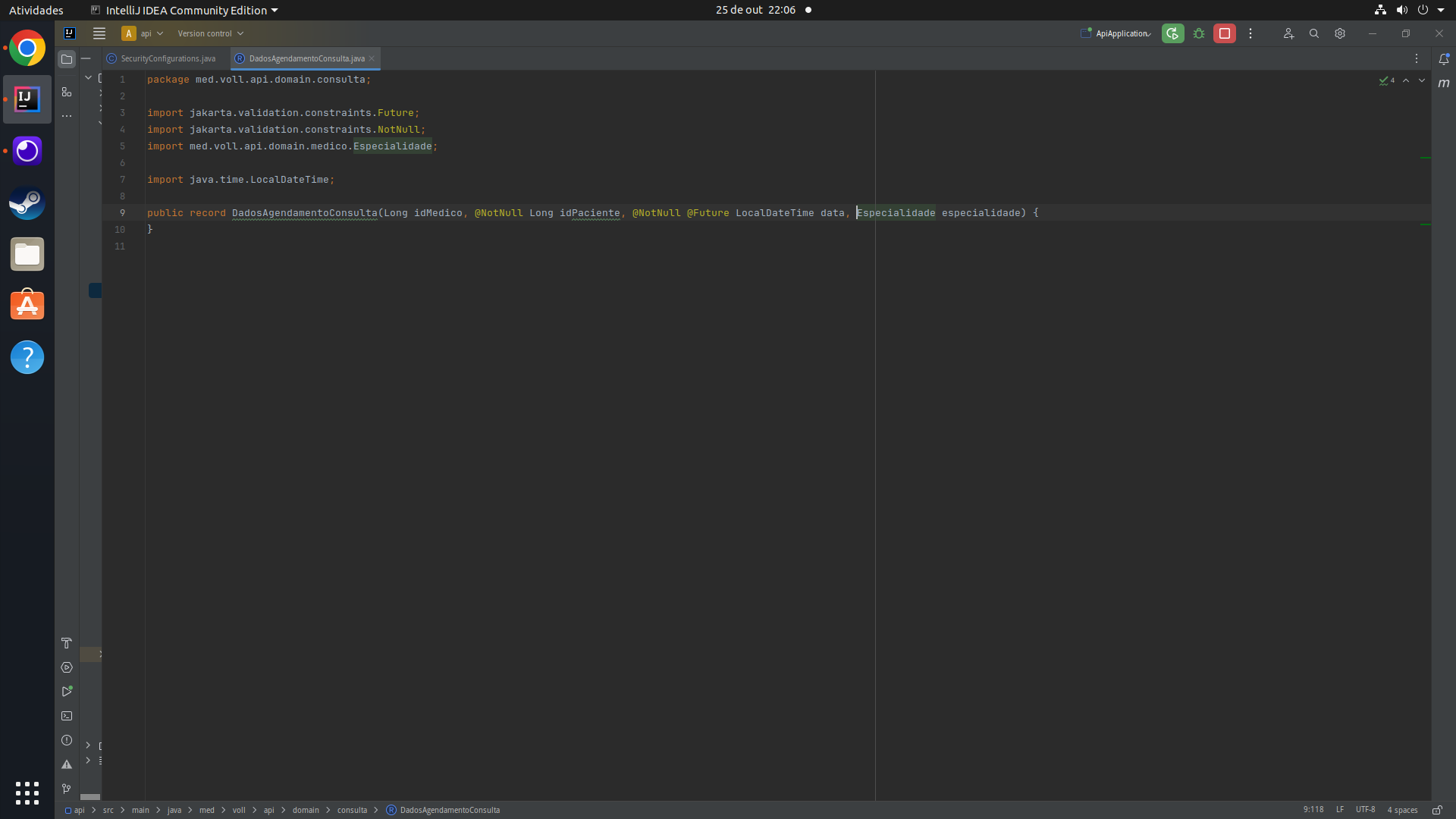Viewport: 1456px width, 819px height.
Task: Open IDE settings gear
Action: pos(1340,33)
